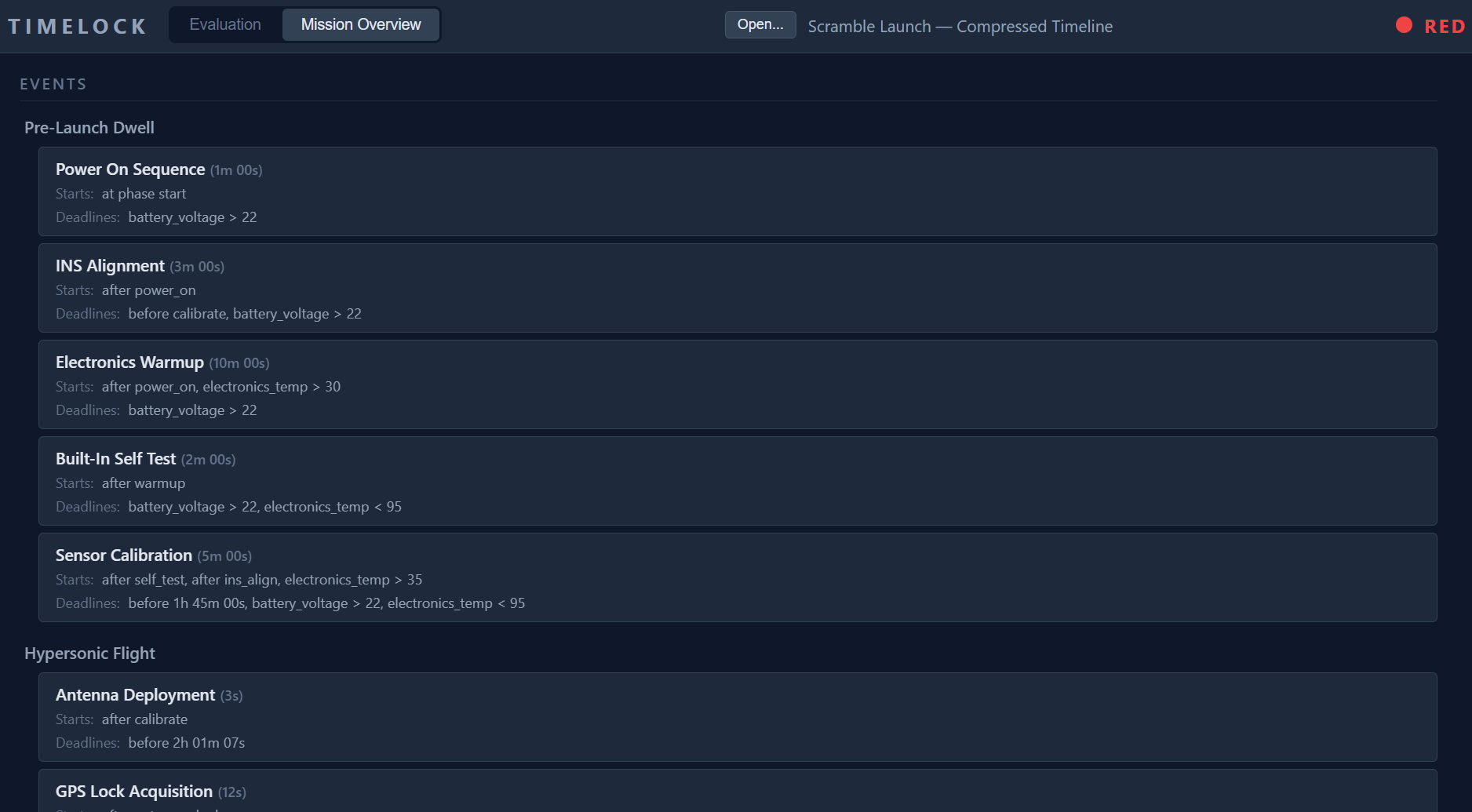Viewport: 1472px width, 812px height.
Task: Click the Pre-Launch Dwell phase heading
Action: point(89,127)
